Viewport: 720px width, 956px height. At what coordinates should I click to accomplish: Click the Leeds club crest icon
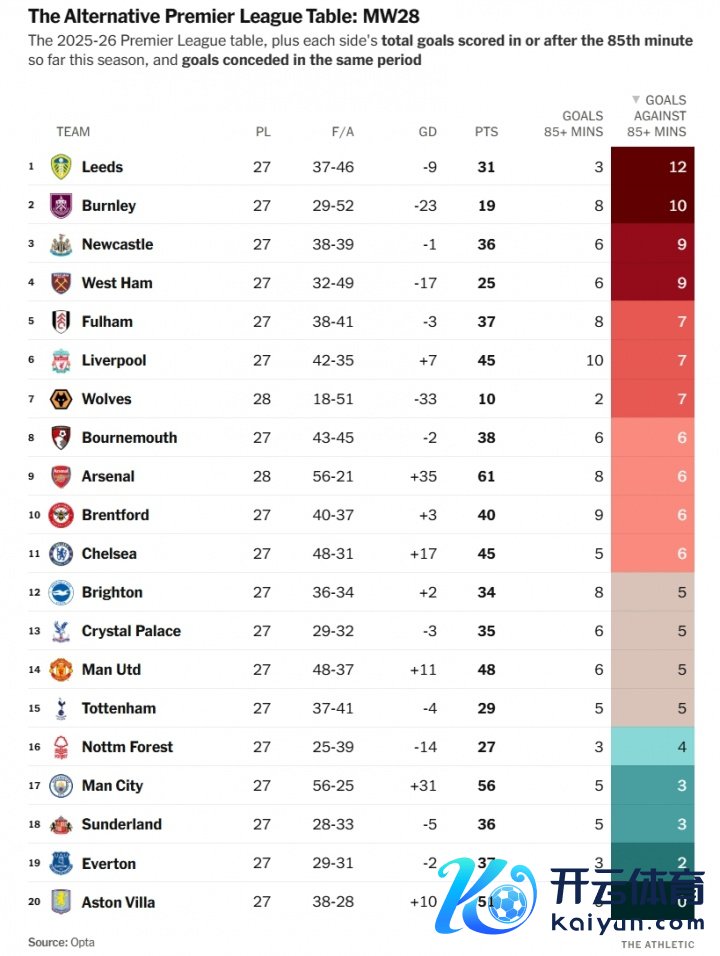coord(61,167)
